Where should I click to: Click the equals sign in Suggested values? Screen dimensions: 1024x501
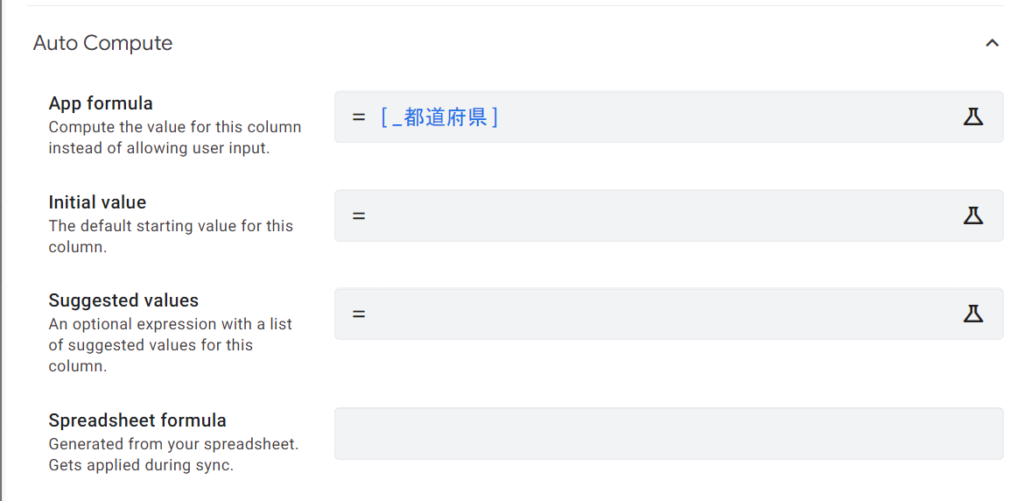point(359,313)
